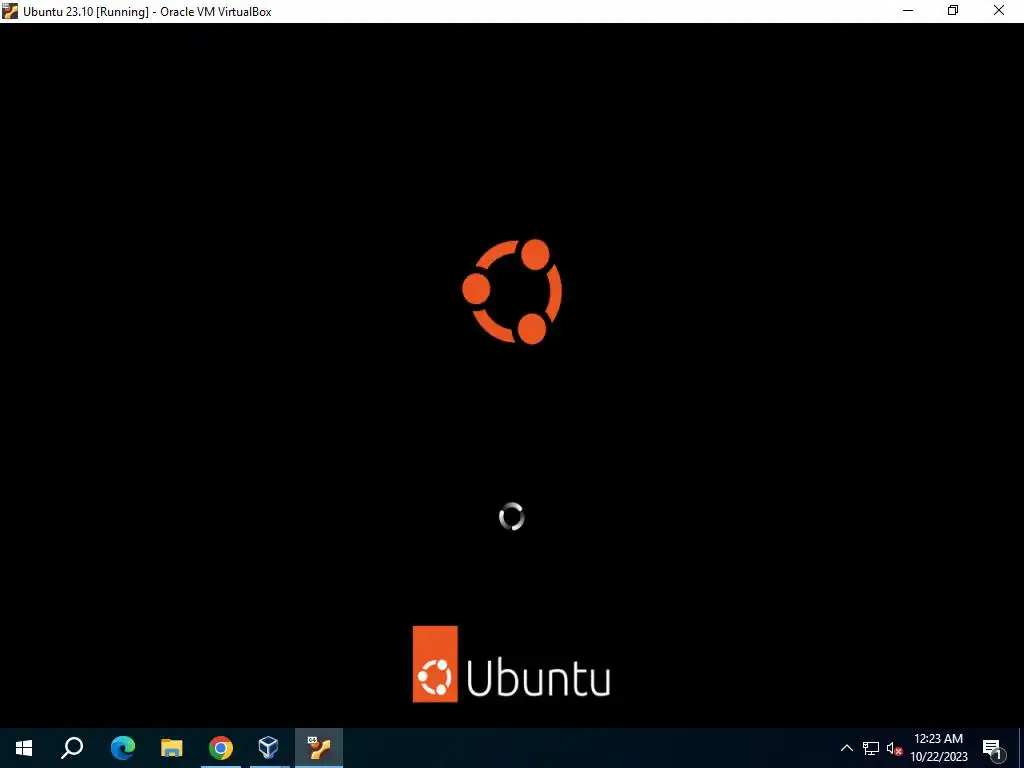Switch to Google Chrome on the taskbar
Viewport: 1024px width, 768px height.
[221, 748]
